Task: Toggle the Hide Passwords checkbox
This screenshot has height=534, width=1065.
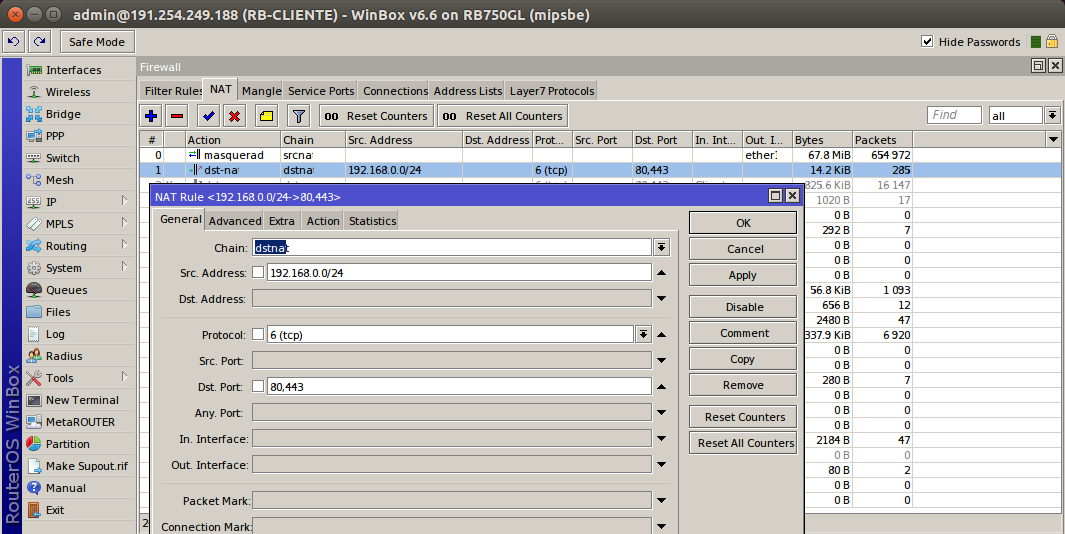Action: (x=927, y=41)
